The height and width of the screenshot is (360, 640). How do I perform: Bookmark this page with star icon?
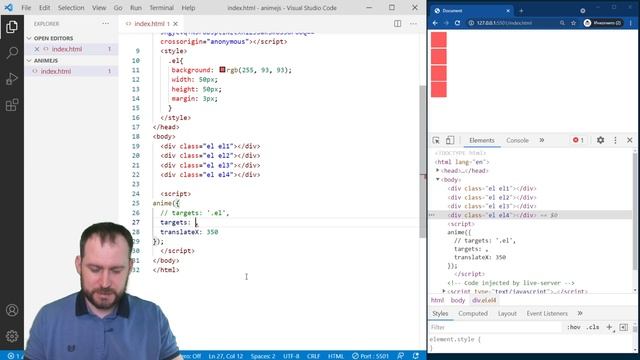tap(573, 23)
